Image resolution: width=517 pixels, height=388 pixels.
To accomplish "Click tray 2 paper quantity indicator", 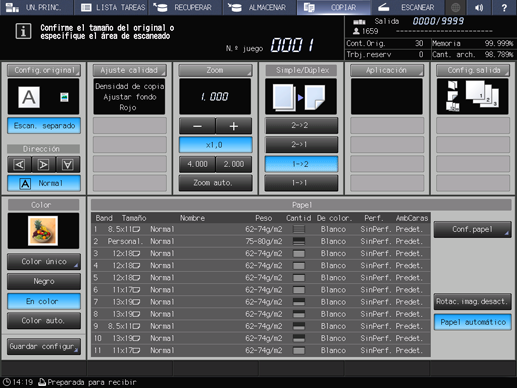I will coord(299,241).
